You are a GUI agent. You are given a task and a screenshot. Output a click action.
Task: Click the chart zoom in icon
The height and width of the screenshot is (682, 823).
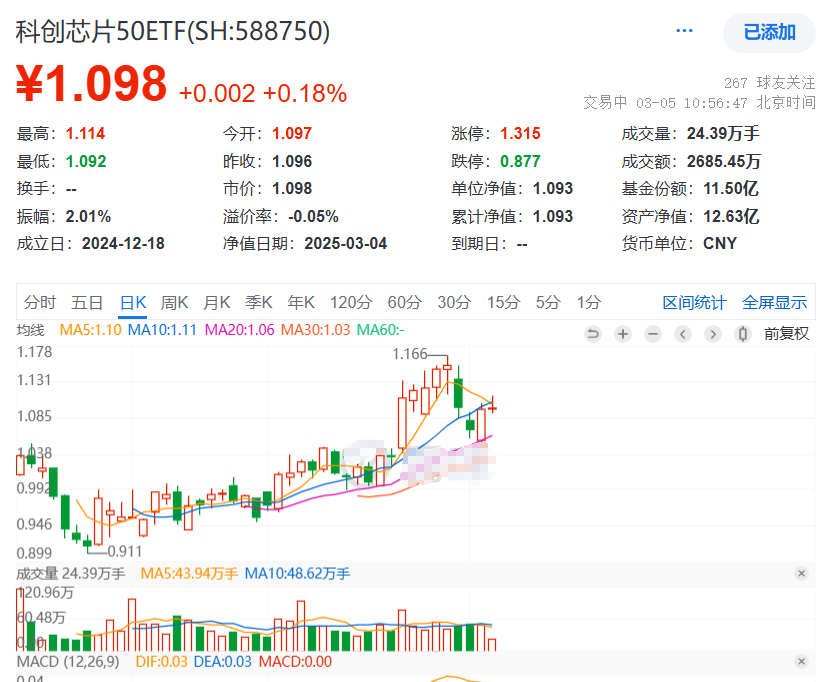click(x=623, y=336)
